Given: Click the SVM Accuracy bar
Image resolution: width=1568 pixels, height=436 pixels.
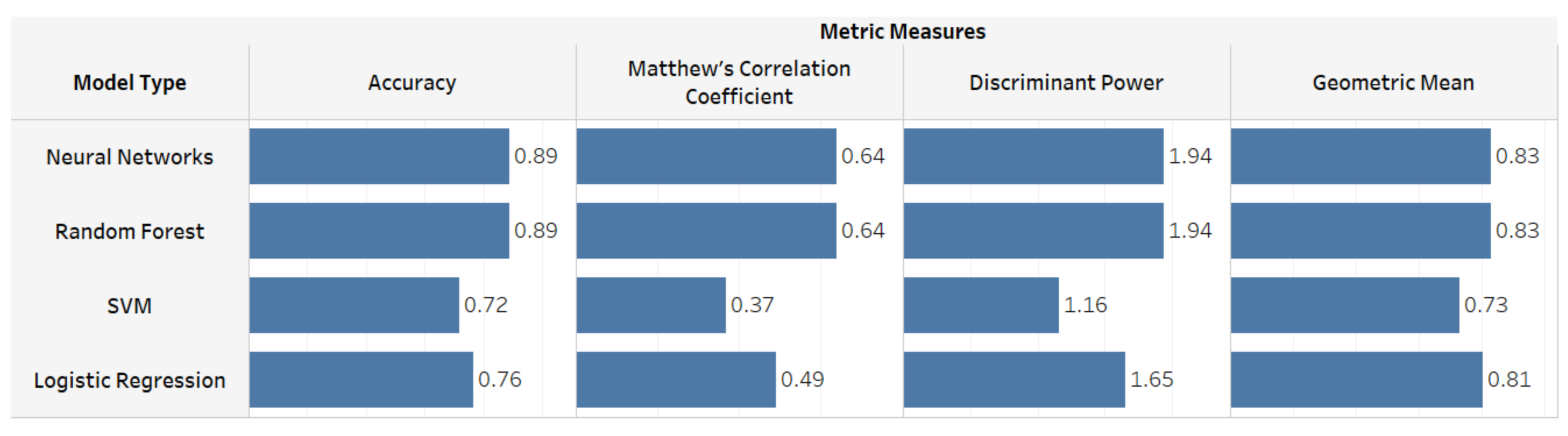Looking at the screenshot, I should click(354, 305).
